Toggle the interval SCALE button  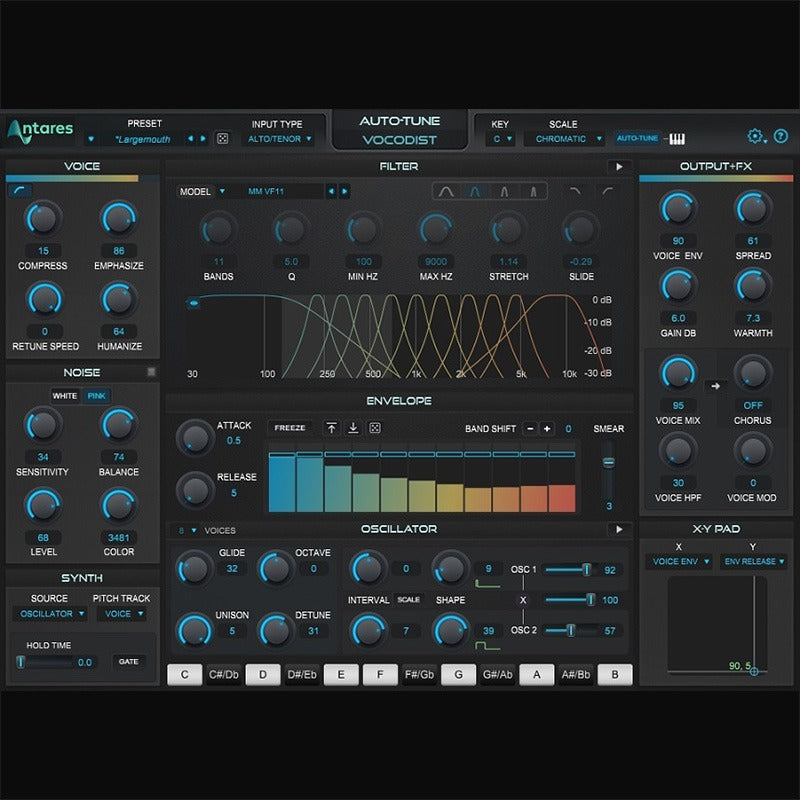(x=409, y=600)
